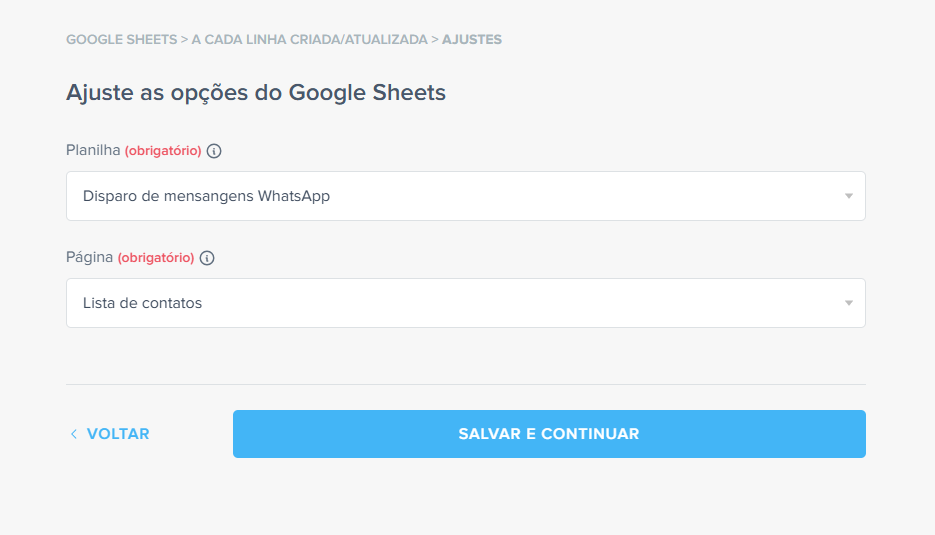Viewport: 935px width, 535px height.
Task: Click the info icon beside Planilha
Action: click(214, 151)
